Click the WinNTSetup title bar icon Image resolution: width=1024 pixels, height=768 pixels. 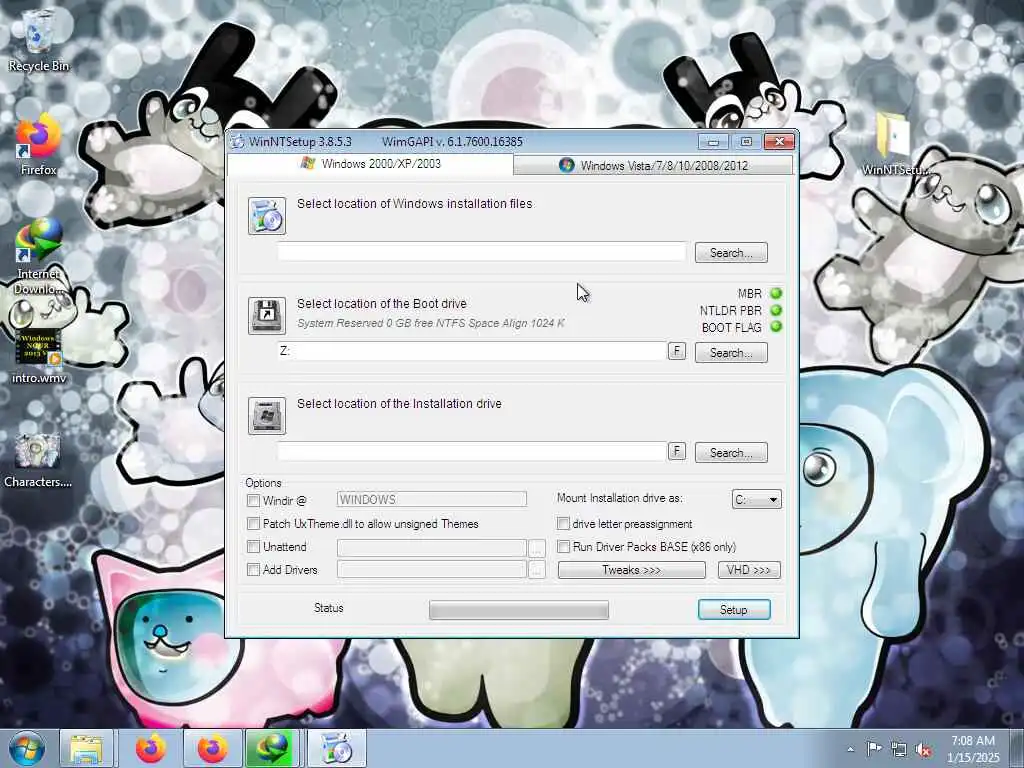tap(238, 141)
